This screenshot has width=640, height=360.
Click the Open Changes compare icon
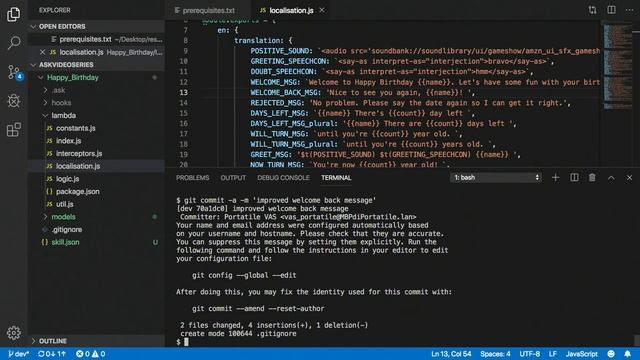(x=592, y=10)
